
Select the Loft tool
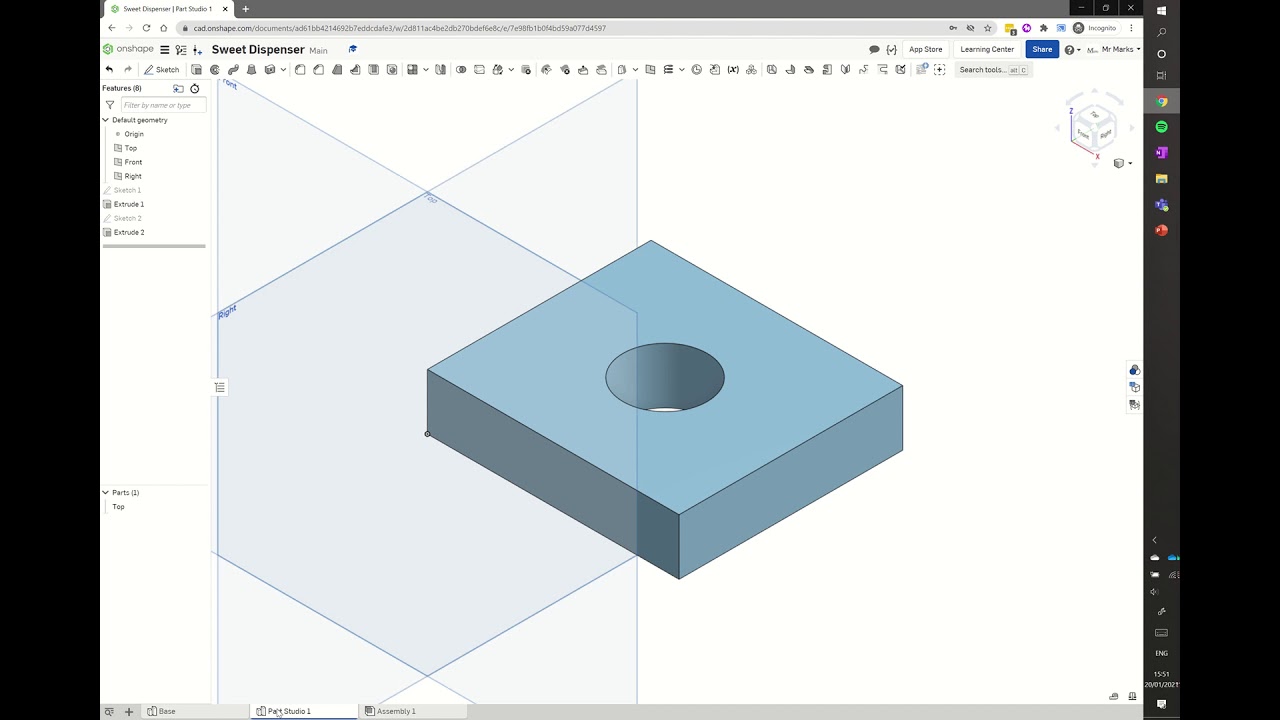251,70
